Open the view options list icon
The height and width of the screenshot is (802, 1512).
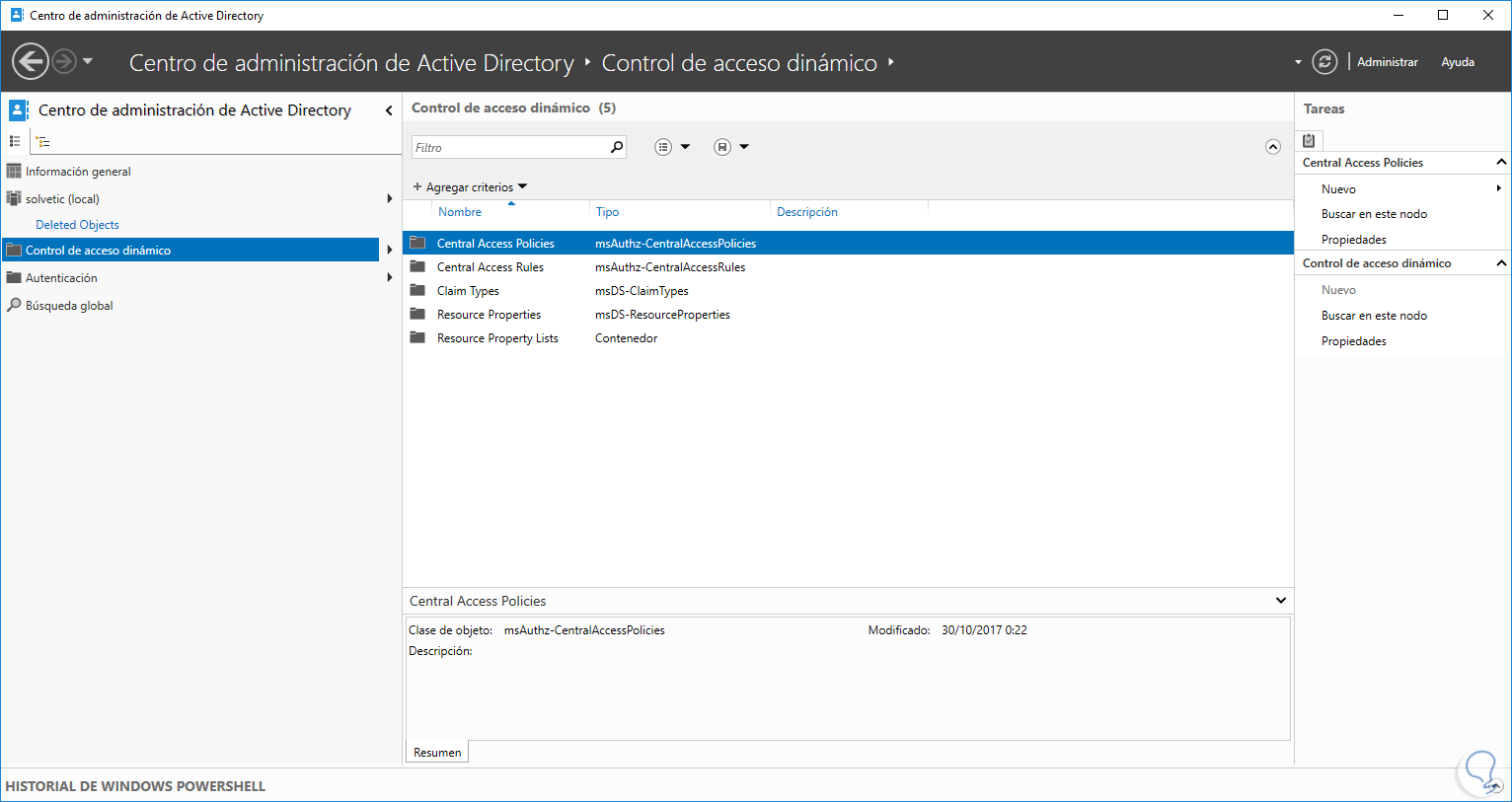664,147
